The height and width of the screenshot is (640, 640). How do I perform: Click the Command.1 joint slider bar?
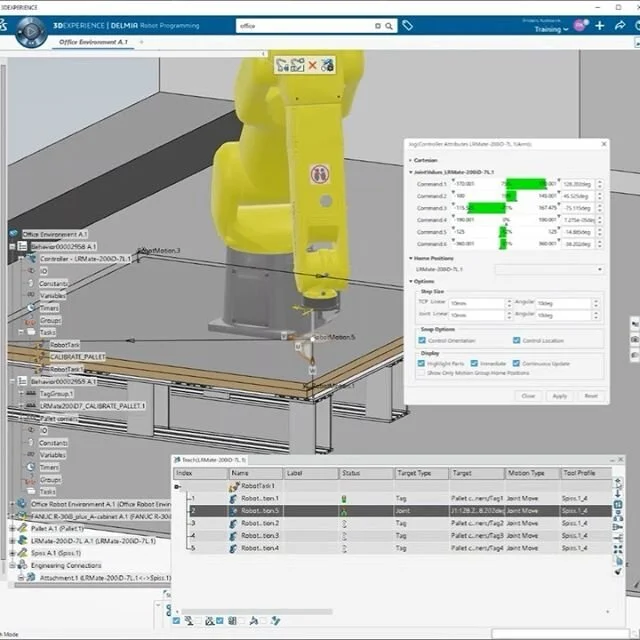(x=505, y=184)
